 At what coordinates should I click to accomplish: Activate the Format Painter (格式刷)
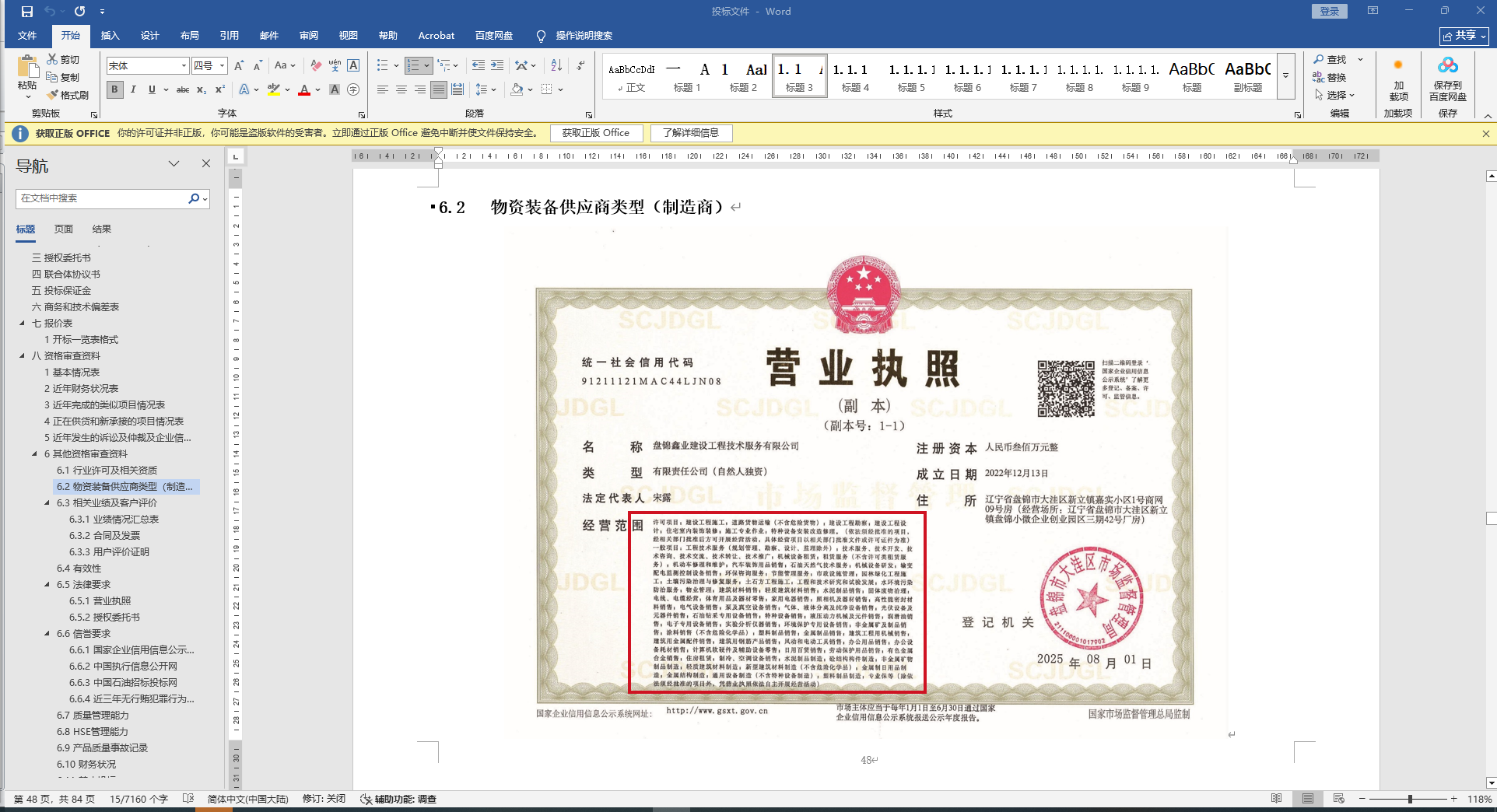point(67,95)
